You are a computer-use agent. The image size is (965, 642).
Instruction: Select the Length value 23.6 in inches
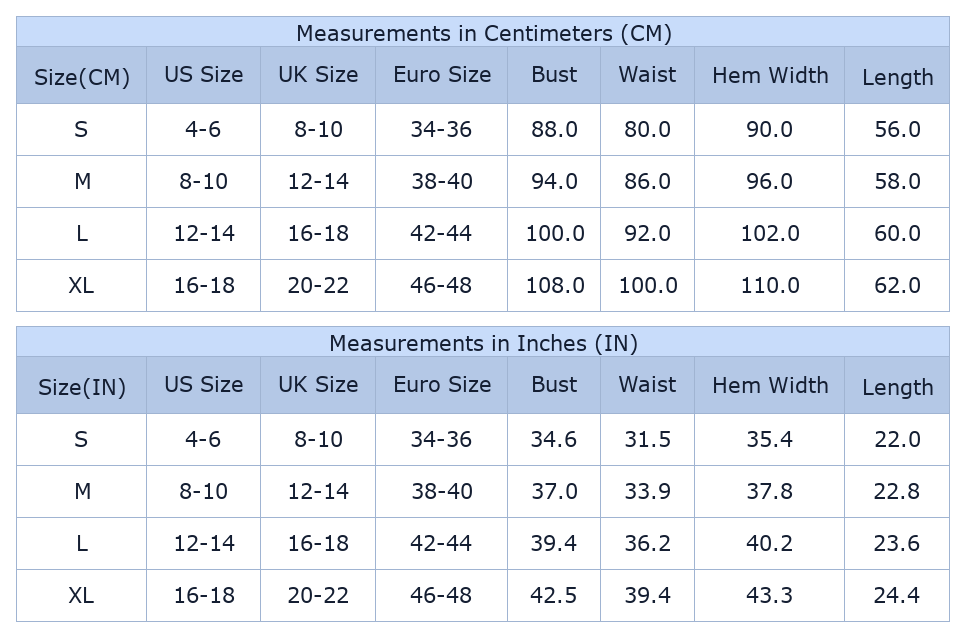[897, 544]
